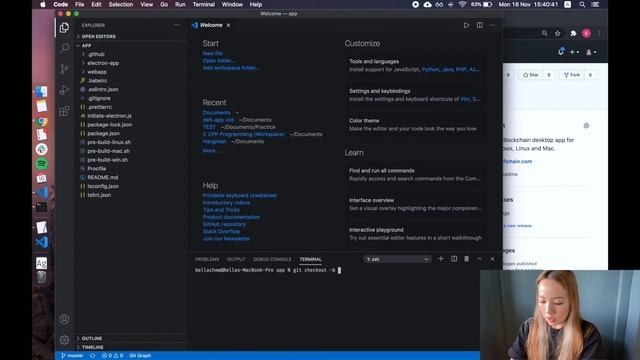Create a new terminal with plus icon
640x360 pixels.
[x=441, y=259]
